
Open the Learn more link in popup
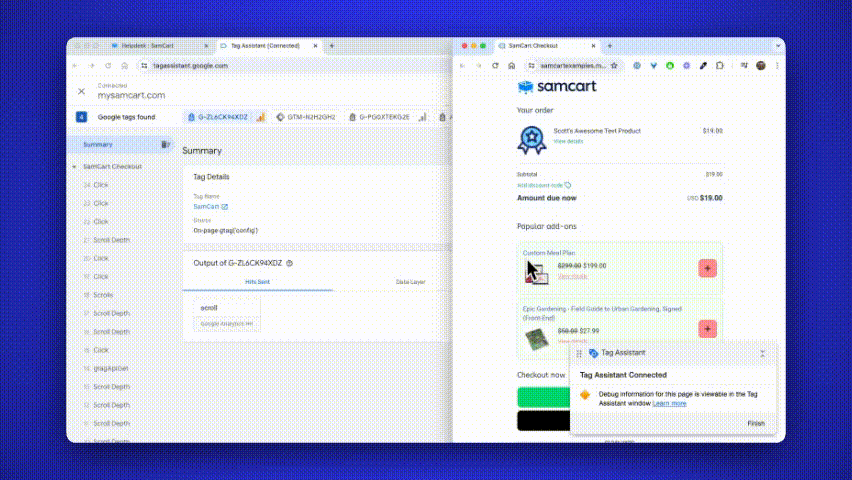669,403
